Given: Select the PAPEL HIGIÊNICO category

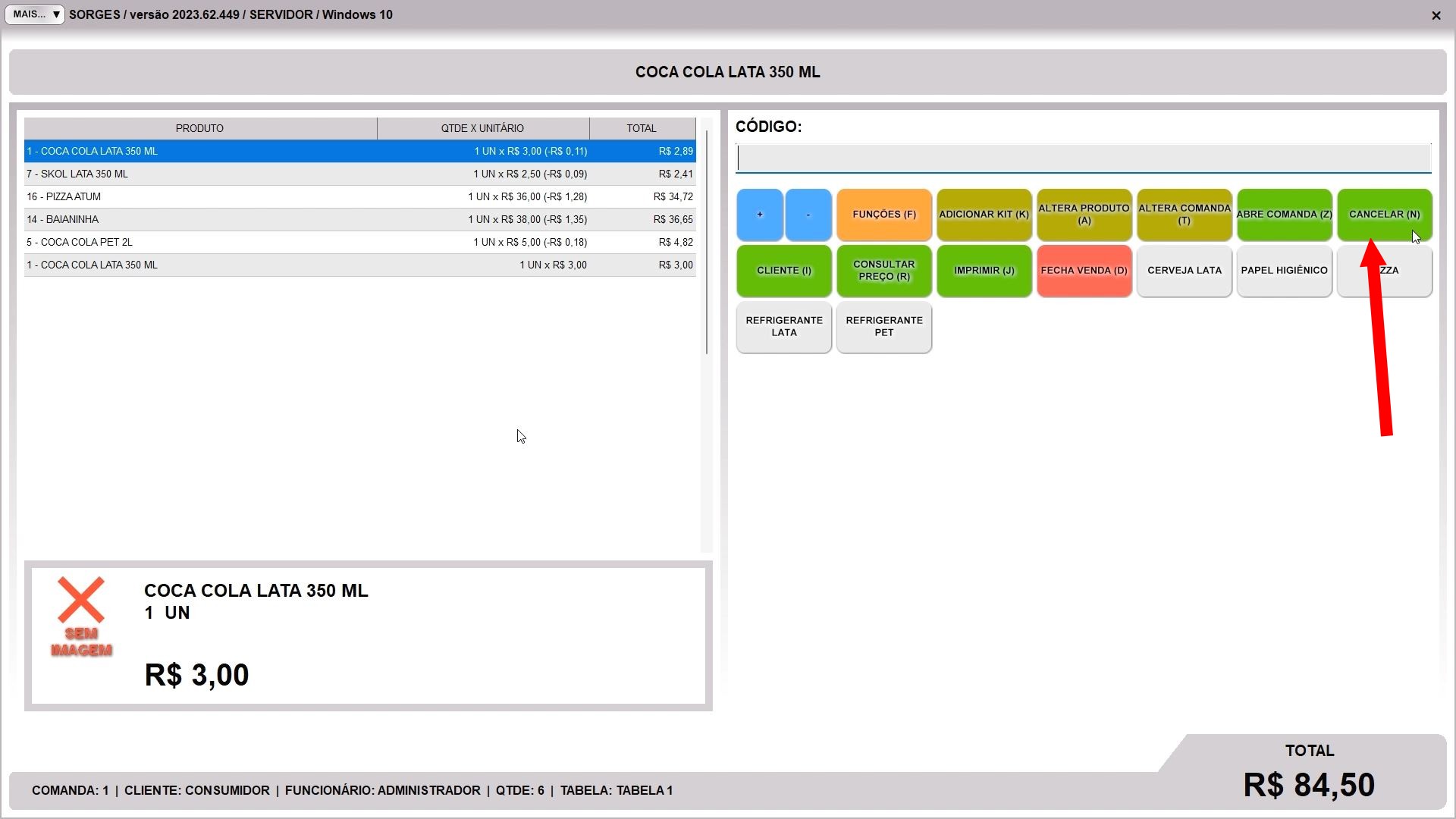Looking at the screenshot, I should point(1284,271).
